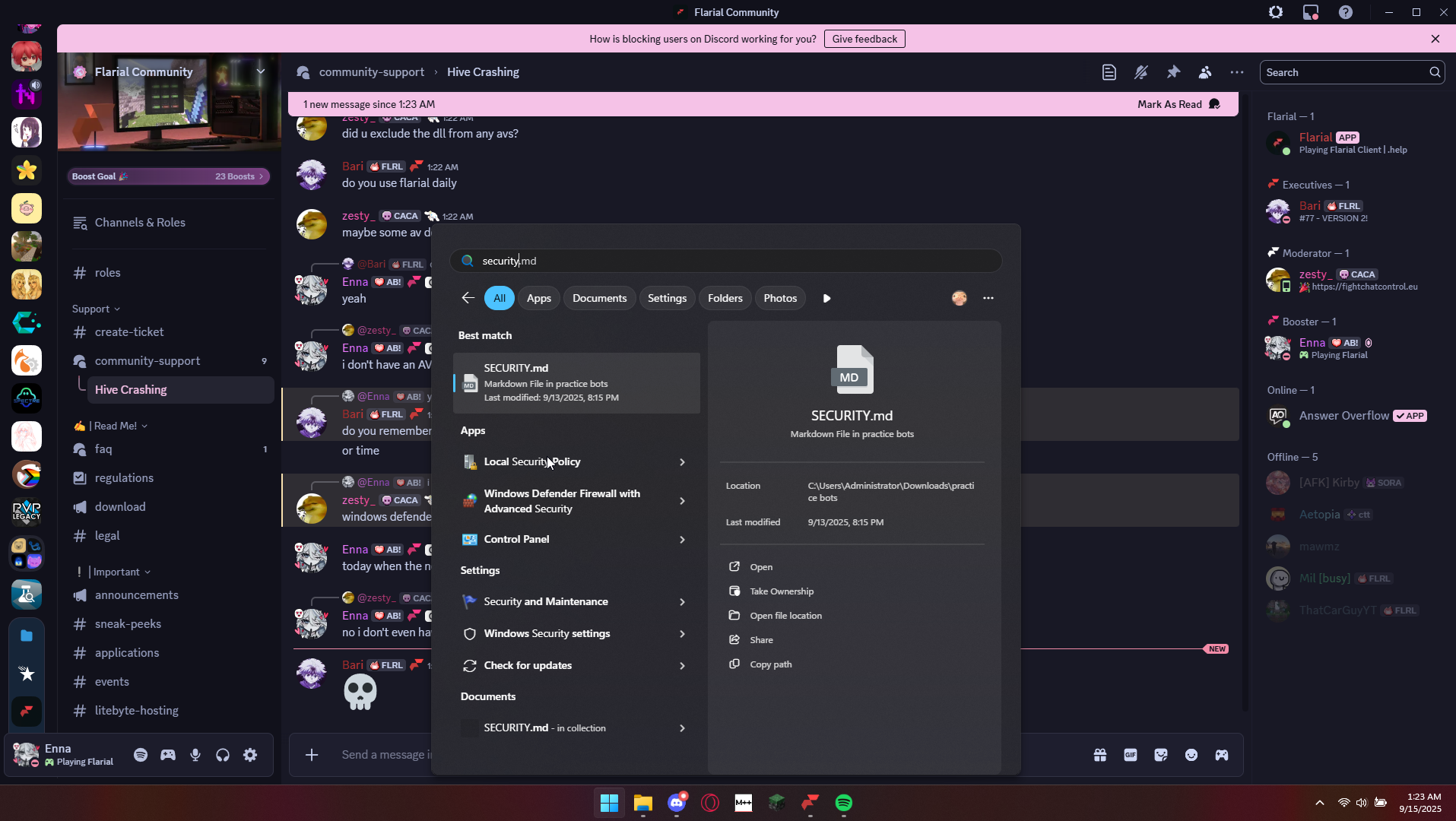
Task: Click the Windows search text field
Action: [725, 261]
